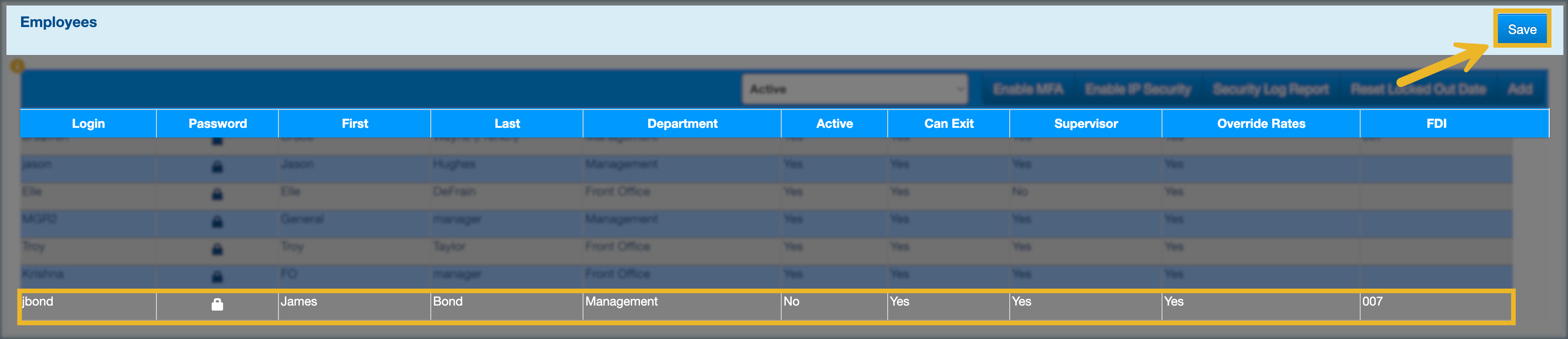Open the Active status filter dropdown
The width and height of the screenshot is (1568, 339).
point(854,89)
